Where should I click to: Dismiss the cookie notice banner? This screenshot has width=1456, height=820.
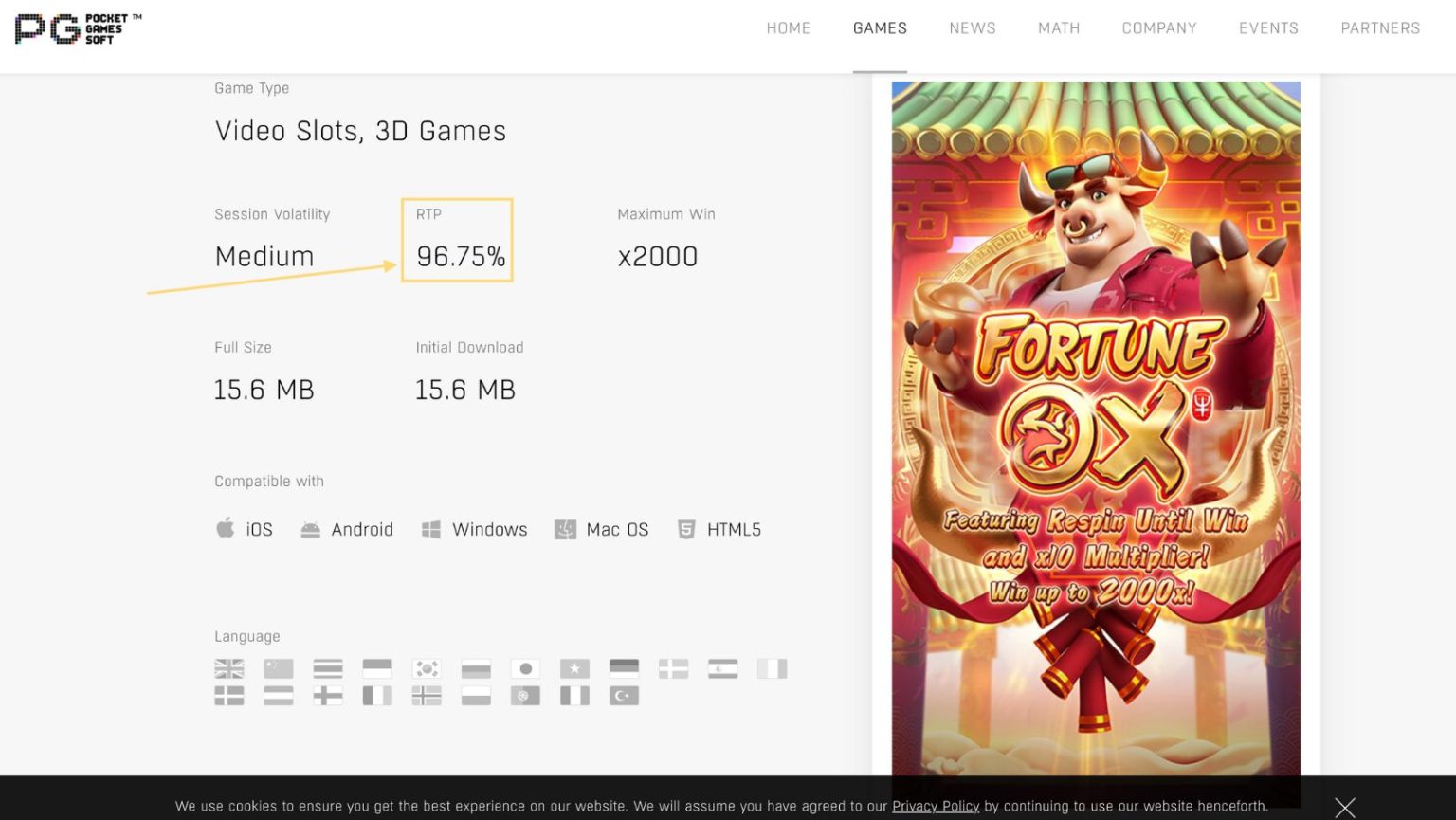(1344, 807)
